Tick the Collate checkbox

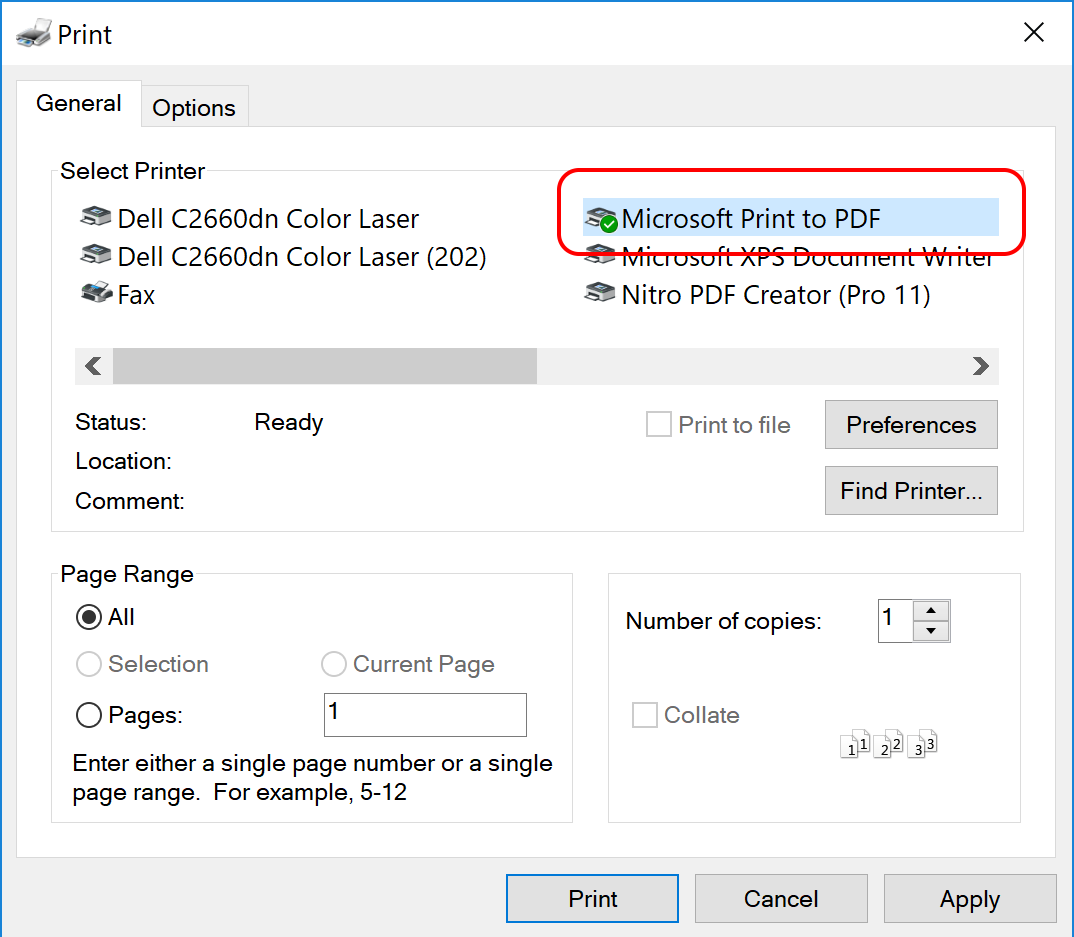(x=645, y=714)
